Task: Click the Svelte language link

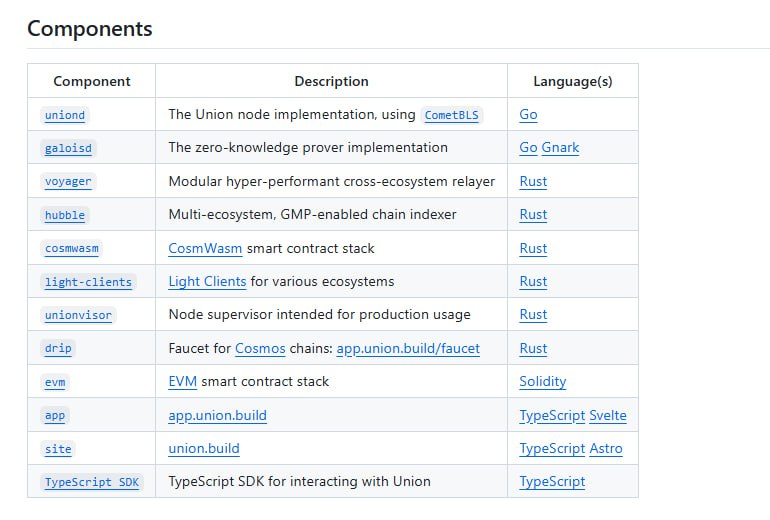Action: pyautogui.click(x=608, y=415)
